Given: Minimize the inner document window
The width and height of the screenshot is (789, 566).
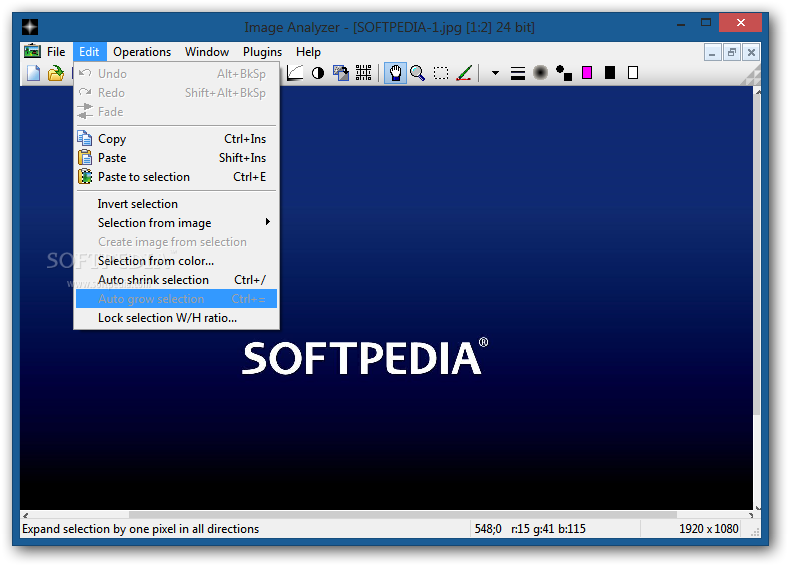Looking at the screenshot, I should coord(712,52).
